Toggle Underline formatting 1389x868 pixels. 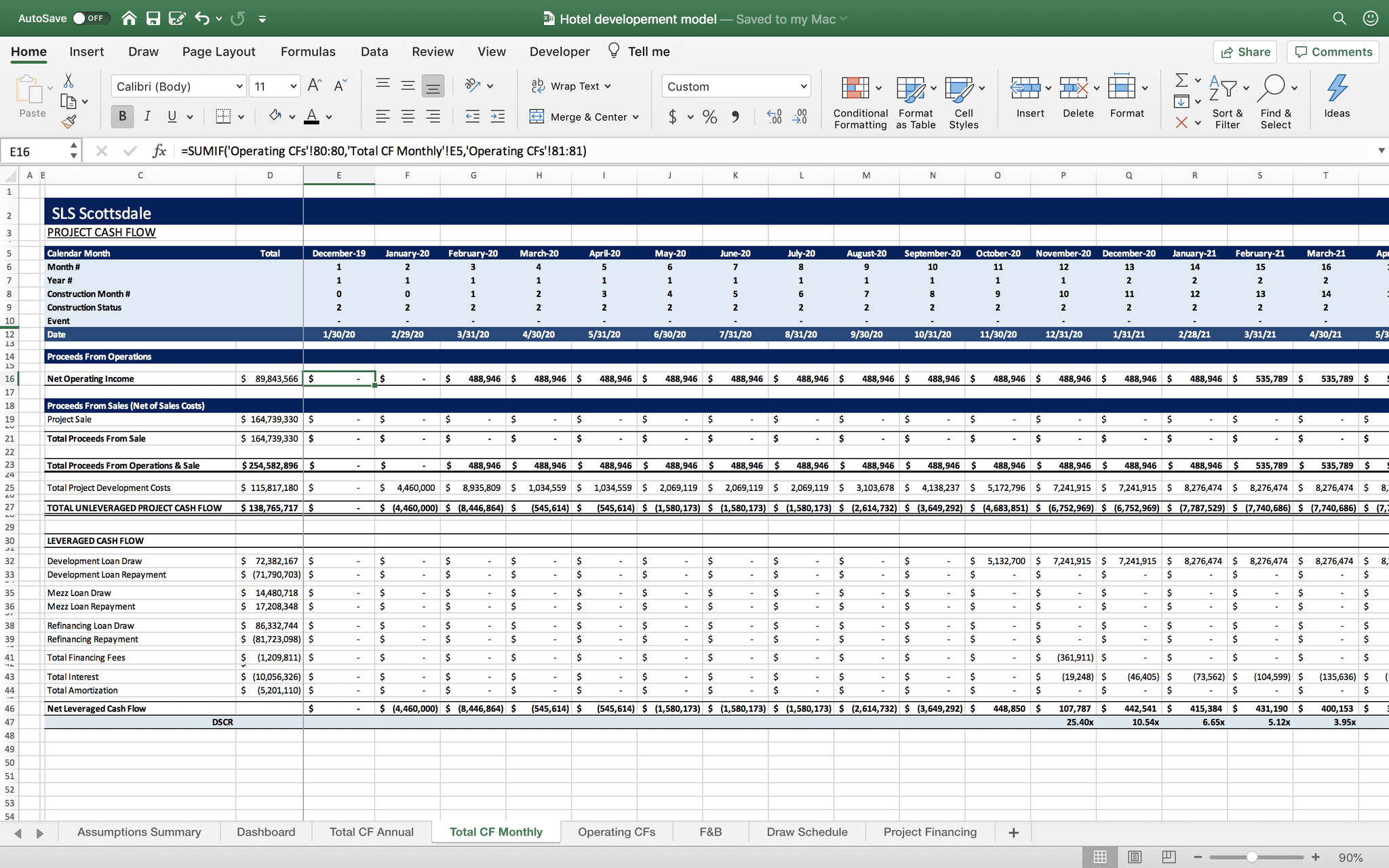[172, 117]
